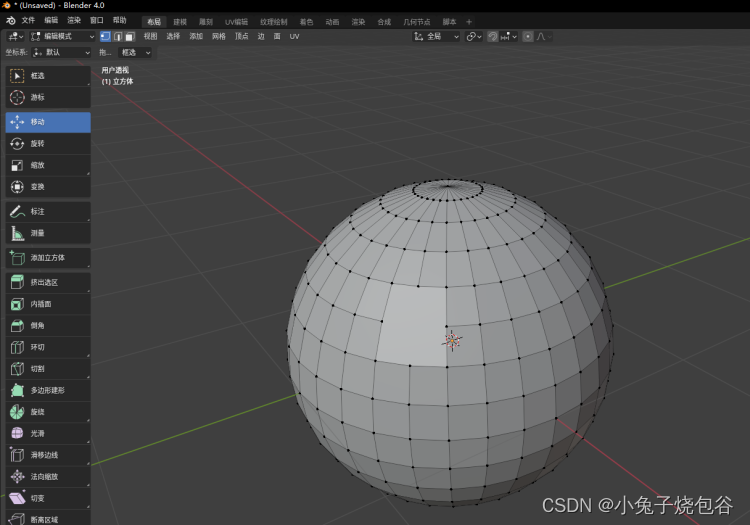This screenshot has width=750, height=525.
Task: Select the 移动 move tool
Action: click(x=48, y=122)
